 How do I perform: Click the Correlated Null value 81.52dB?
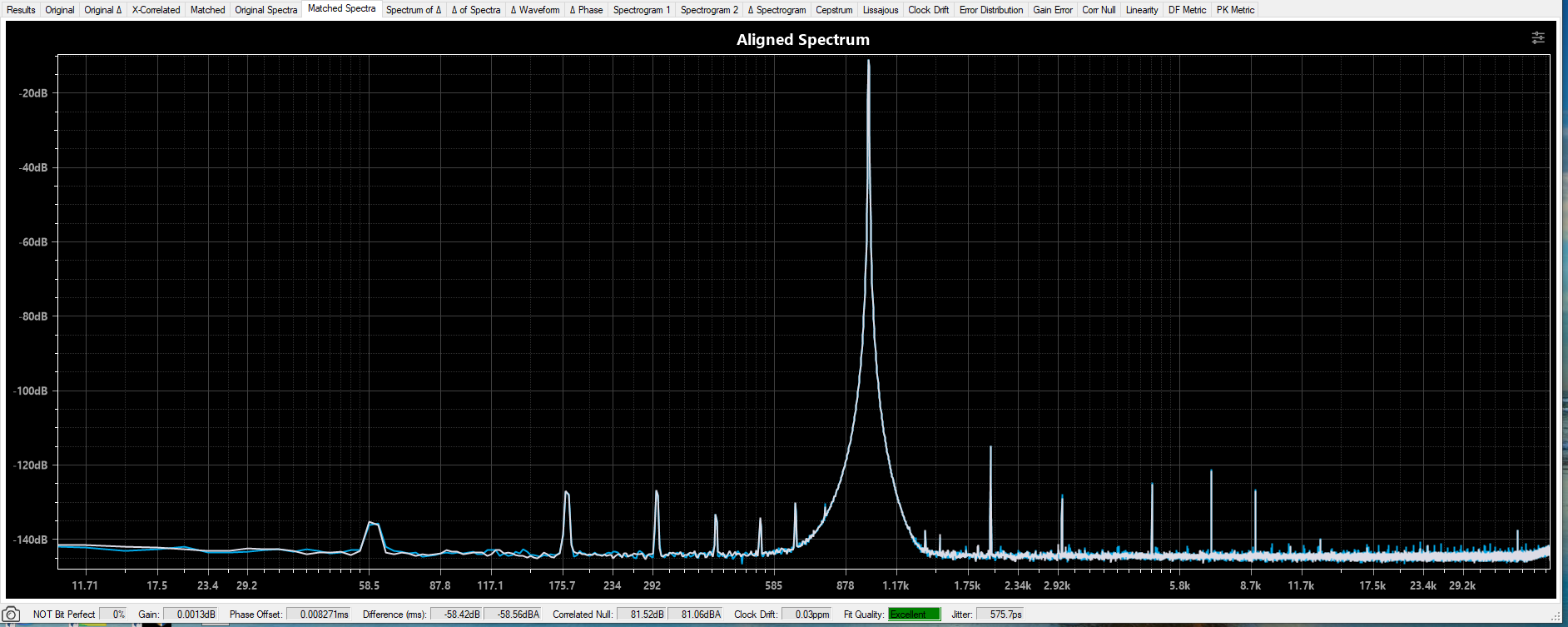642,615
